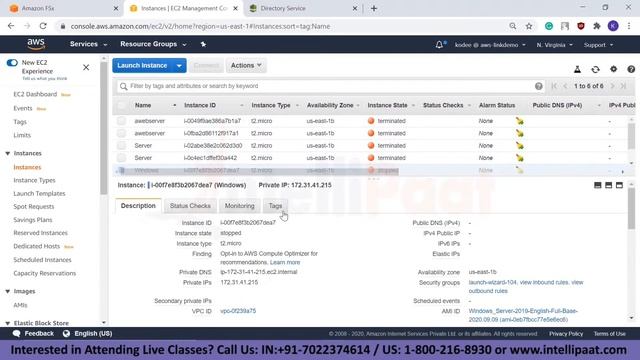
Task: Open the table settings gear icon
Action: pyautogui.click(x=613, y=69)
